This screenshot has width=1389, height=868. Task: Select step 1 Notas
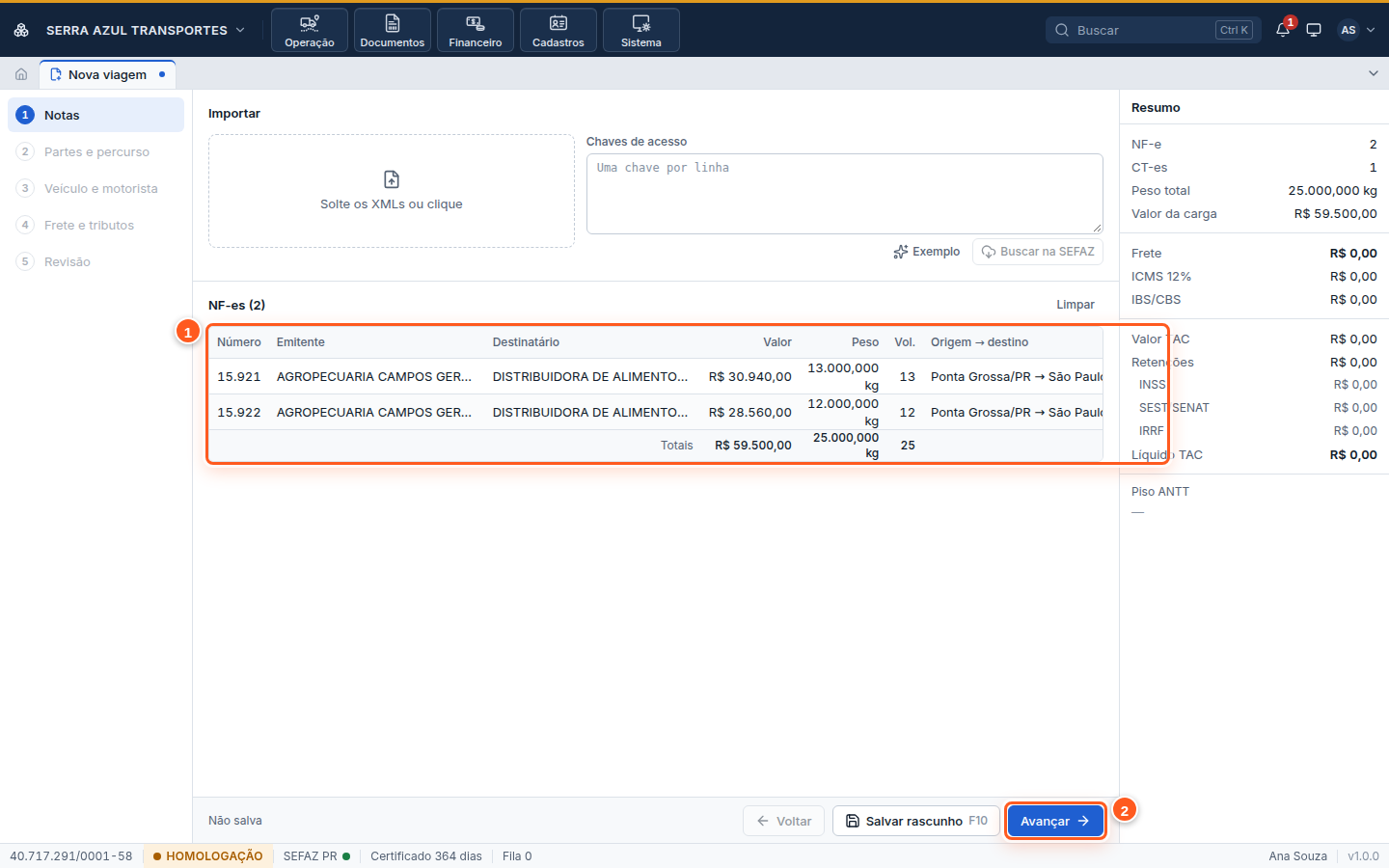tap(96, 115)
